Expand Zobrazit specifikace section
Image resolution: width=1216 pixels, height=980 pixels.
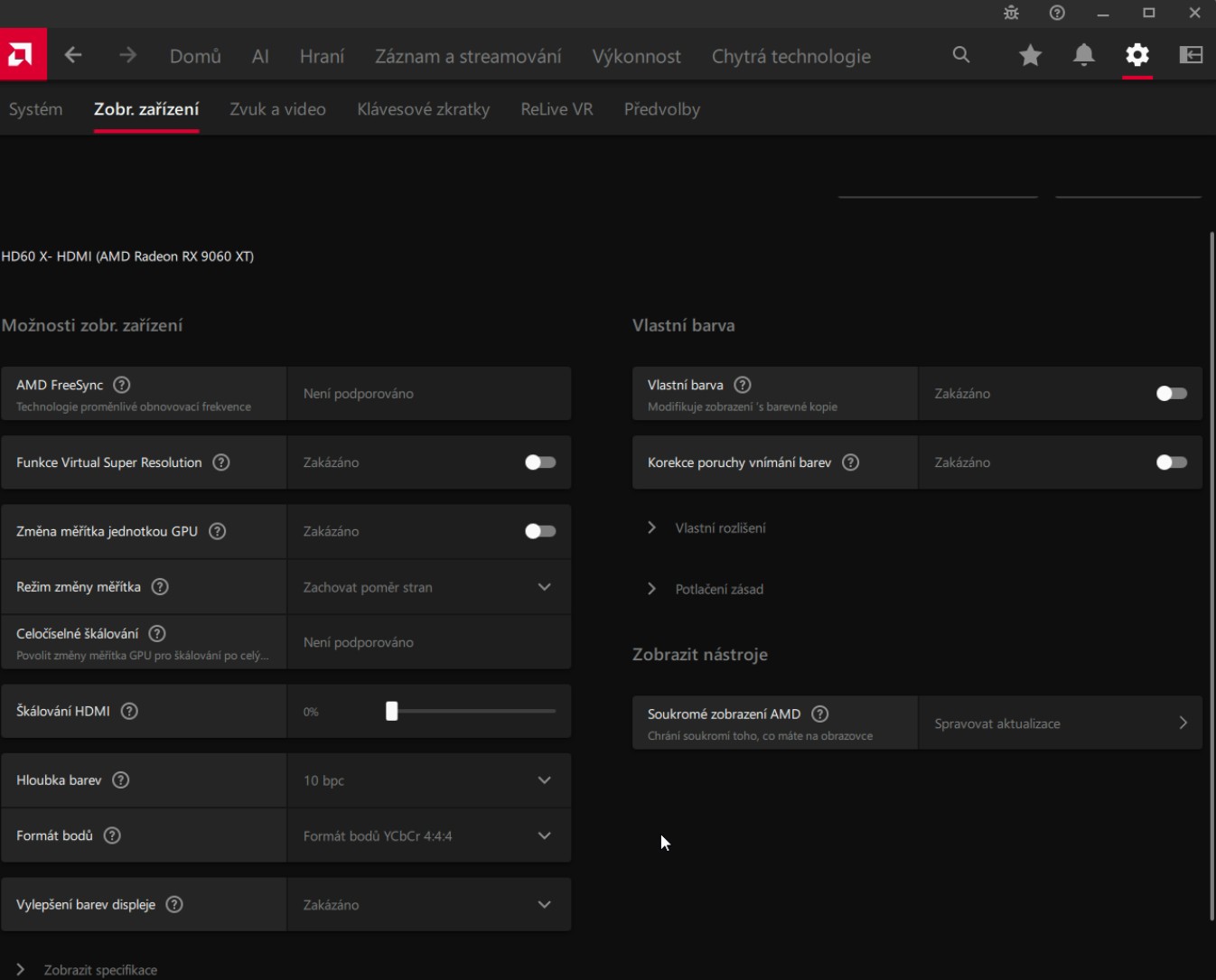click(87, 969)
